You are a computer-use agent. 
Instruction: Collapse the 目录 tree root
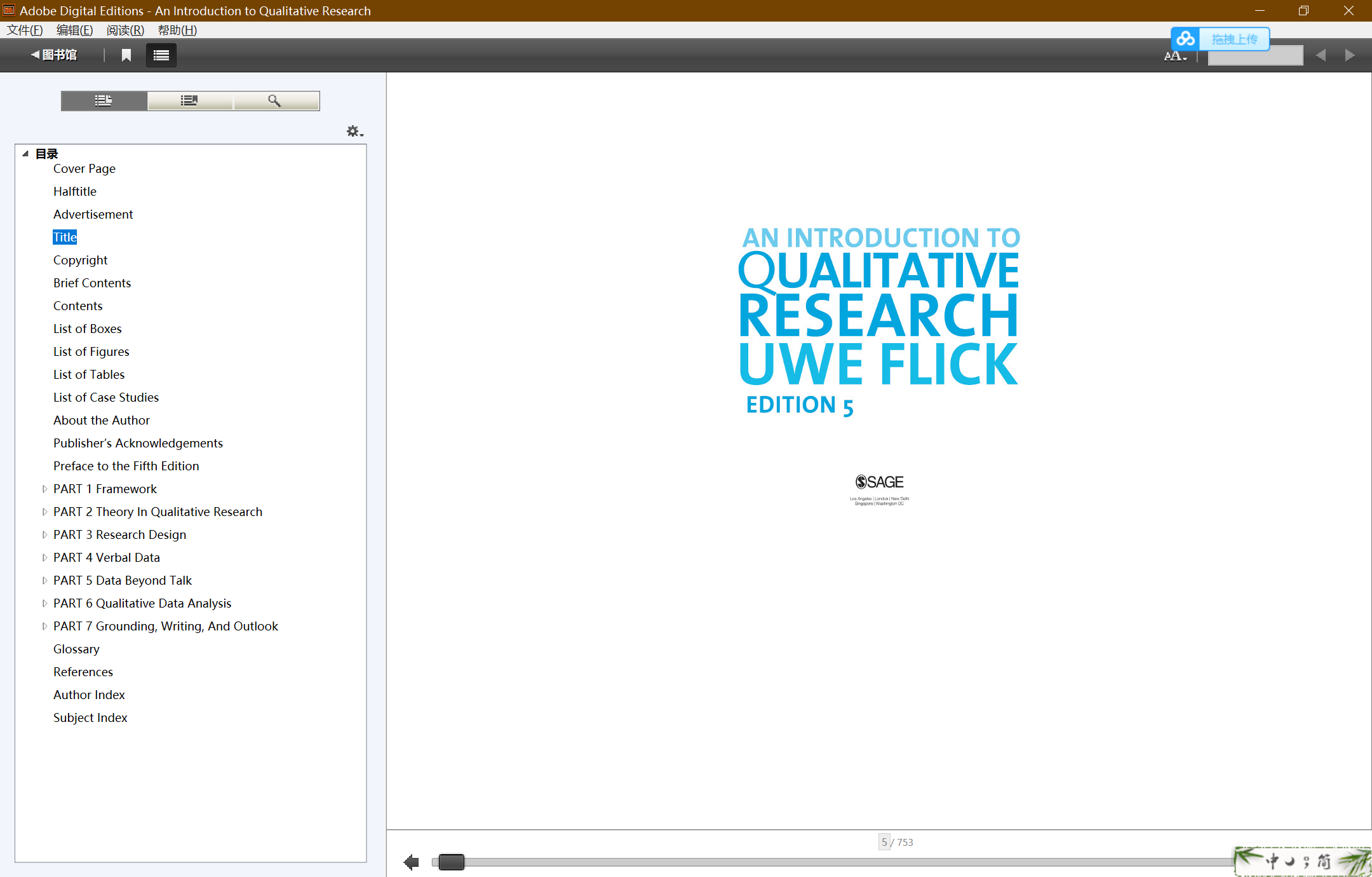[x=25, y=153]
